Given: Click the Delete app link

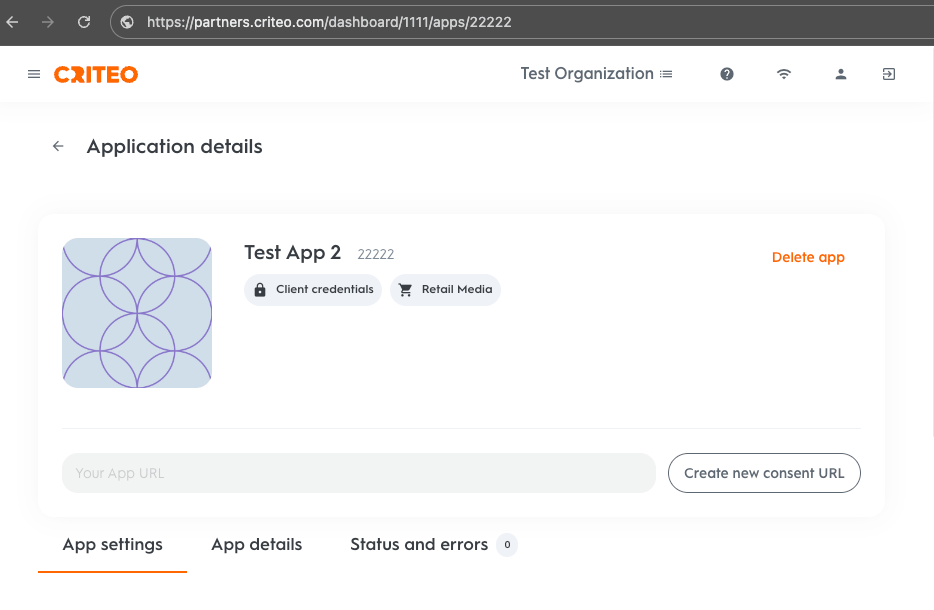Looking at the screenshot, I should (x=808, y=257).
